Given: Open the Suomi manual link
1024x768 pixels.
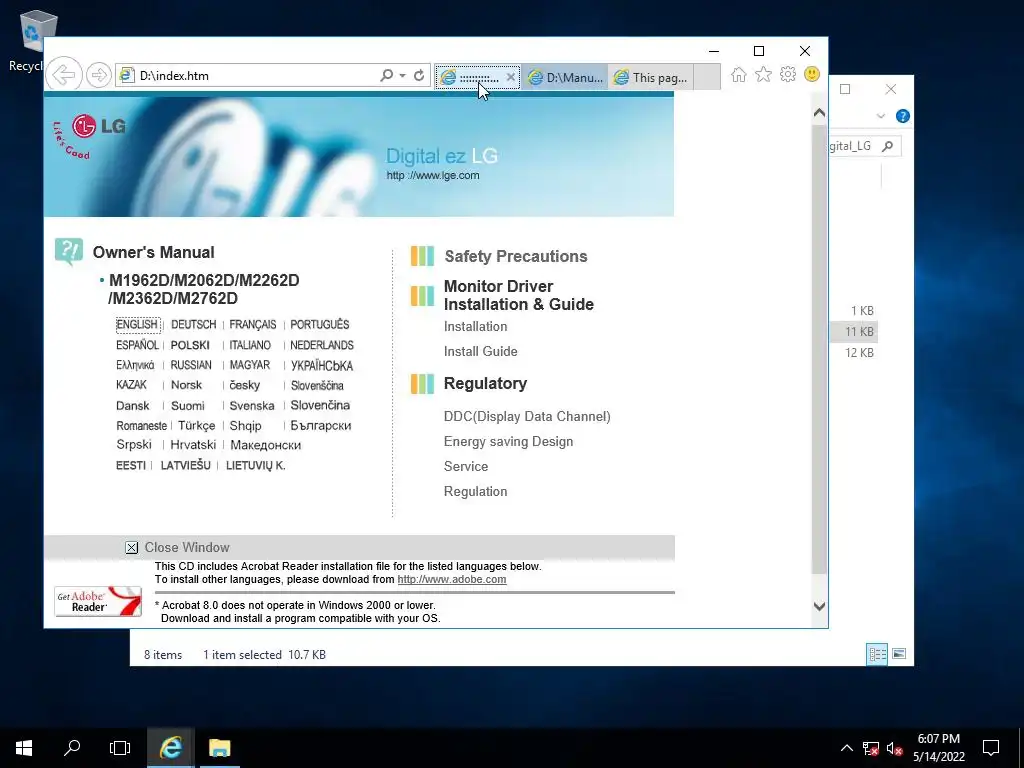Looking at the screenshot, I should [187, 406].
